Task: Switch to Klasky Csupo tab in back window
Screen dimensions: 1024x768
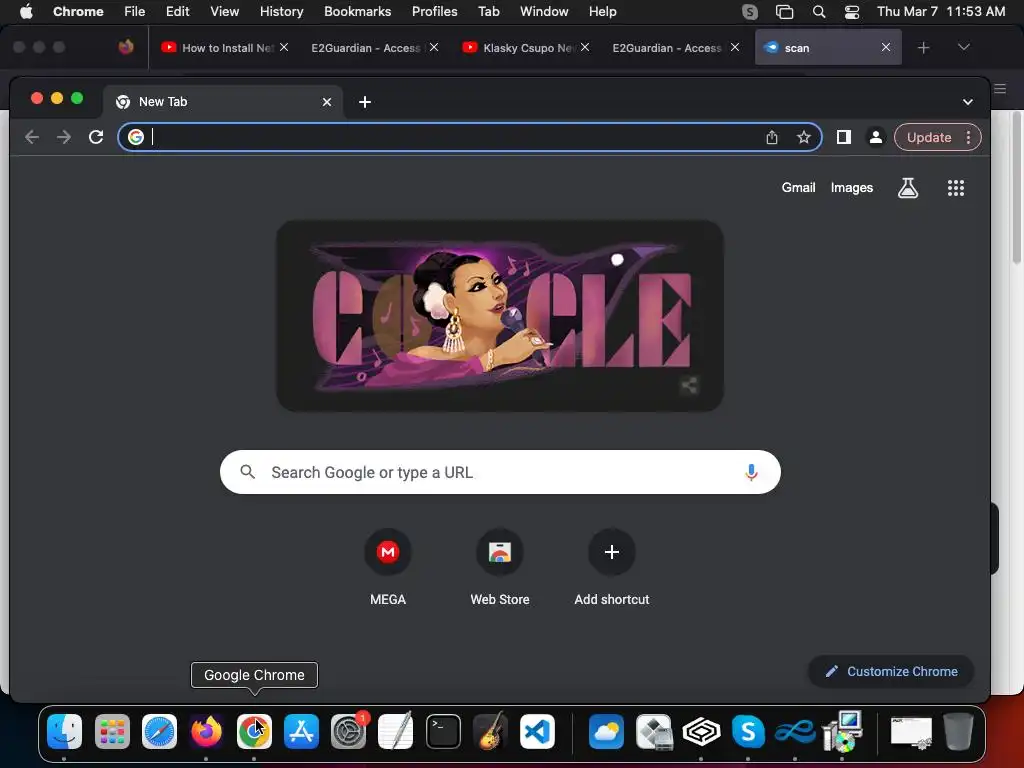Action: tap(526, 48)
